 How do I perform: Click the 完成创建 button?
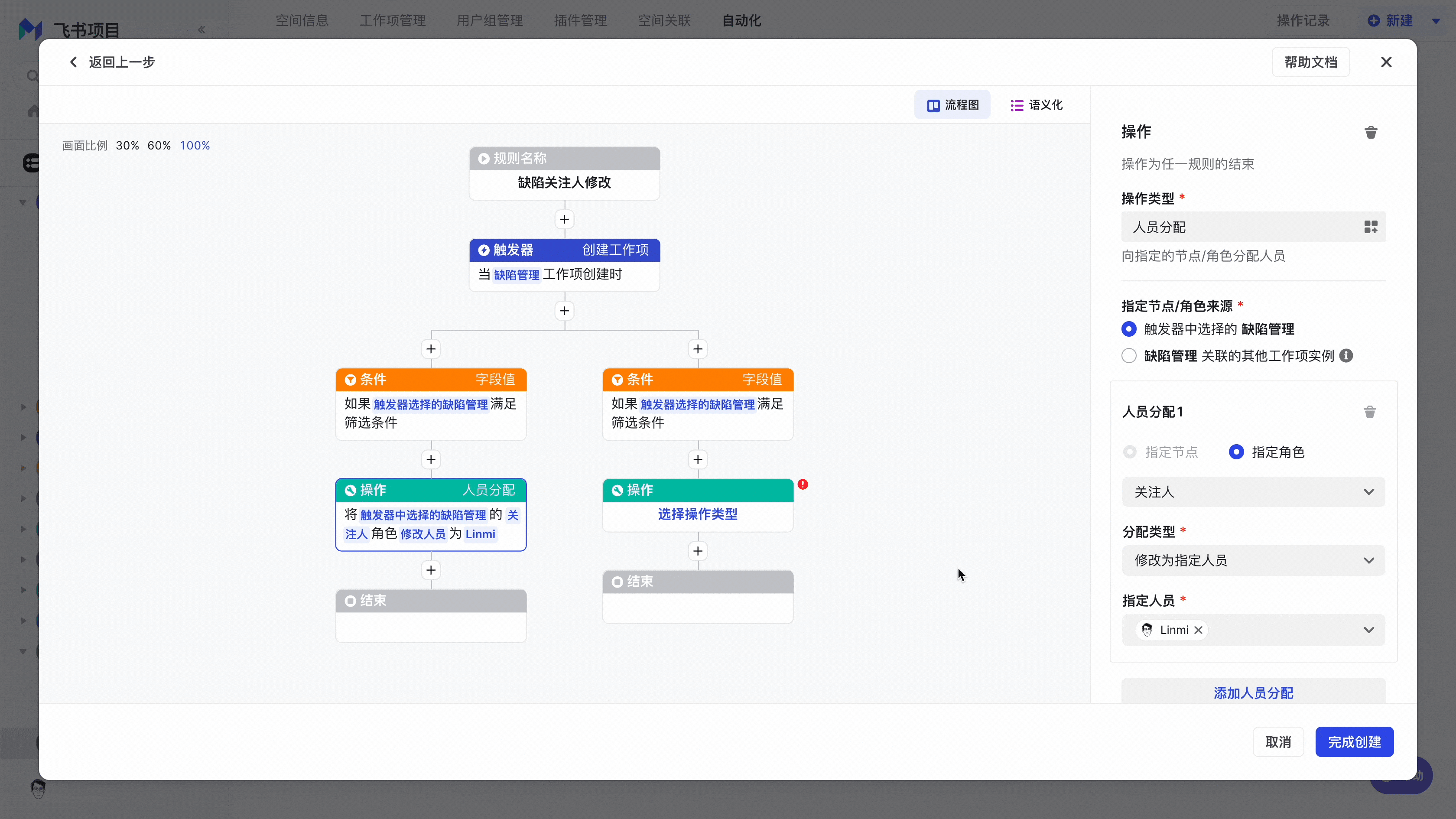point(1354,741)
